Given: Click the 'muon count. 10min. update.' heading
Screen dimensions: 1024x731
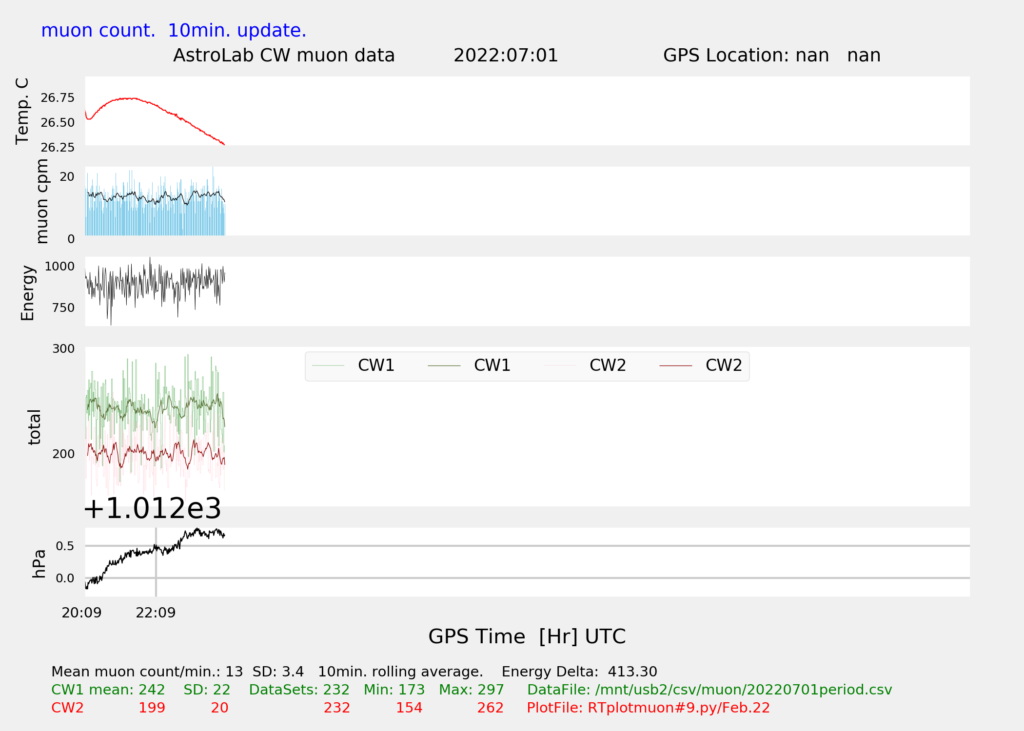Looking at the screenshot, I should pyautogui.click(x=174, y=31).
